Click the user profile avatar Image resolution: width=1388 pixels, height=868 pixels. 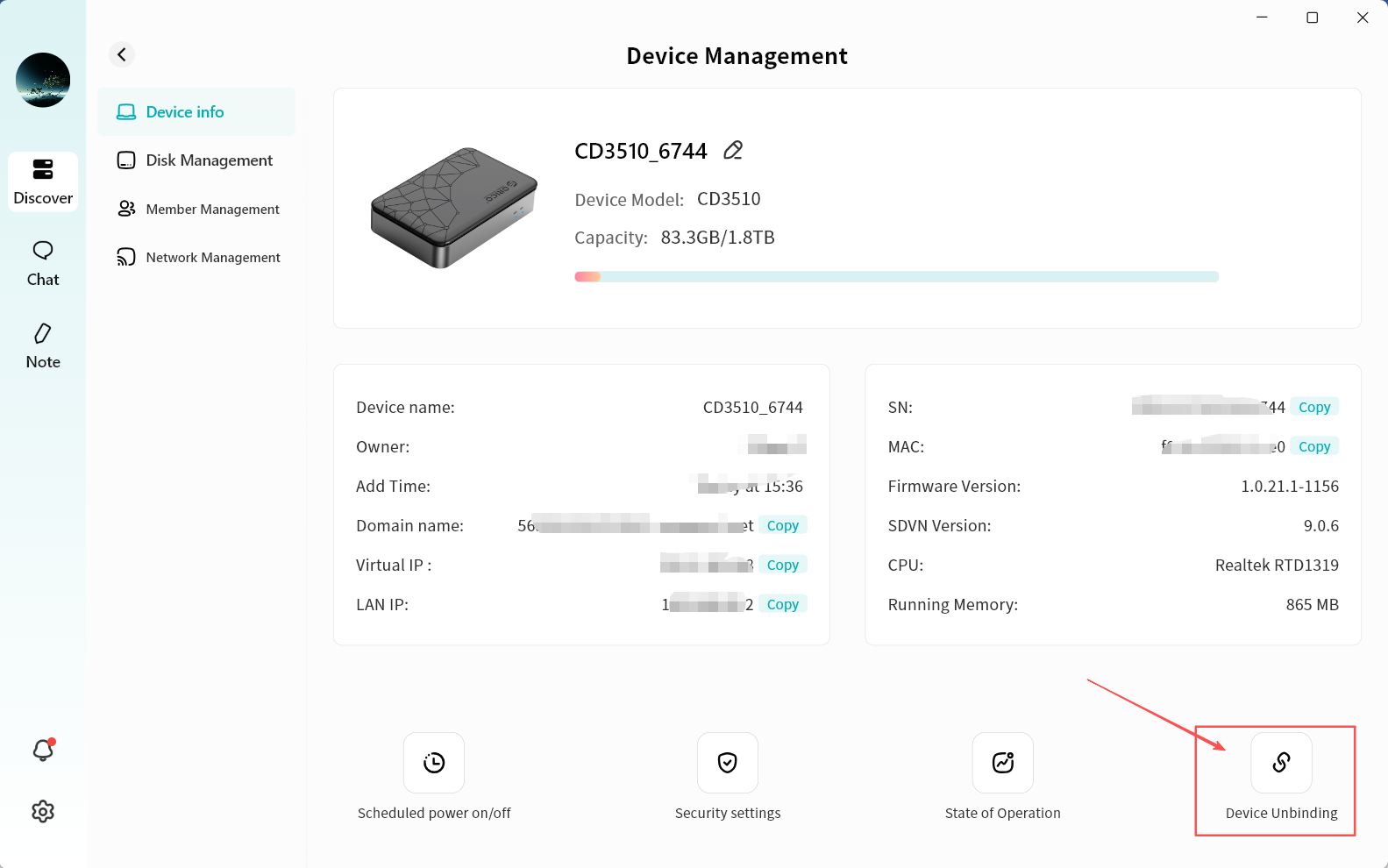(x=43, y=80)
